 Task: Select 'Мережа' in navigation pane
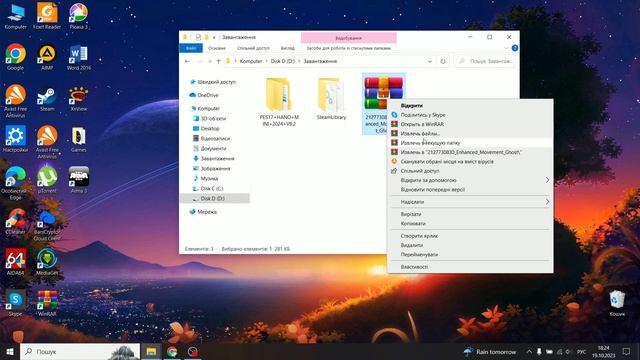pyautogui.click(x=207, y=212)
